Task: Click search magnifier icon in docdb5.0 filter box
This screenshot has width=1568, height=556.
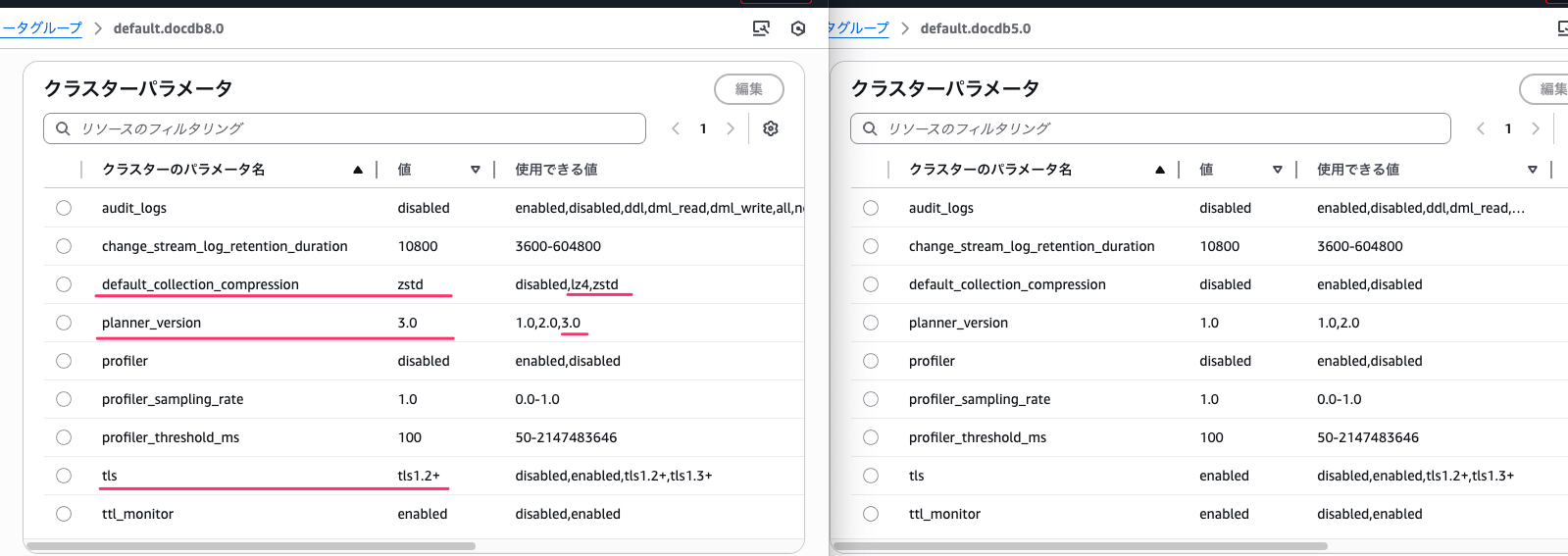Action: click(x=870, y=128)
